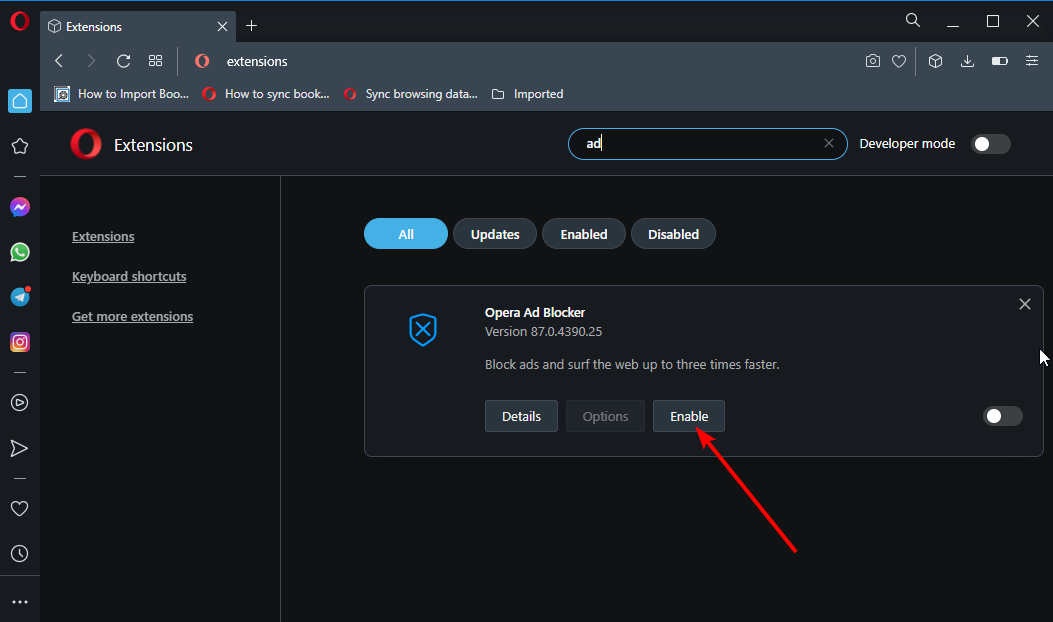
Task: Select the Disabled filter tab
Action: click(673, 234)
